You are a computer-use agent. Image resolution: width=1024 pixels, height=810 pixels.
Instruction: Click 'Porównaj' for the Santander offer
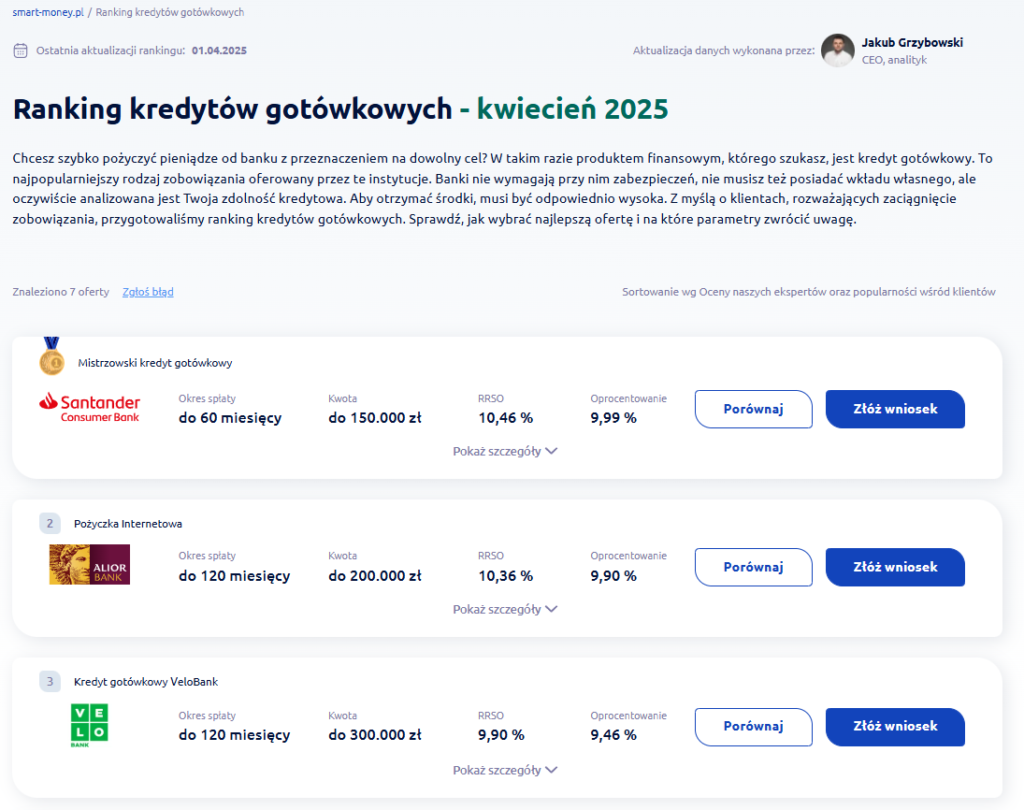[753, 409]
